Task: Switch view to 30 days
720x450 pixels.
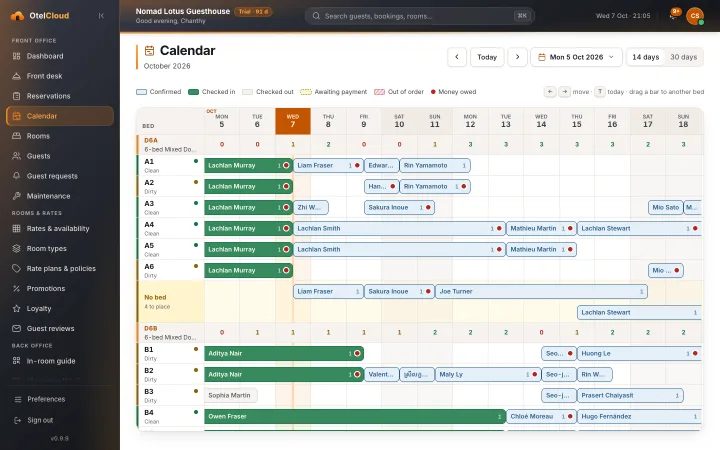Action: [683, 57]
